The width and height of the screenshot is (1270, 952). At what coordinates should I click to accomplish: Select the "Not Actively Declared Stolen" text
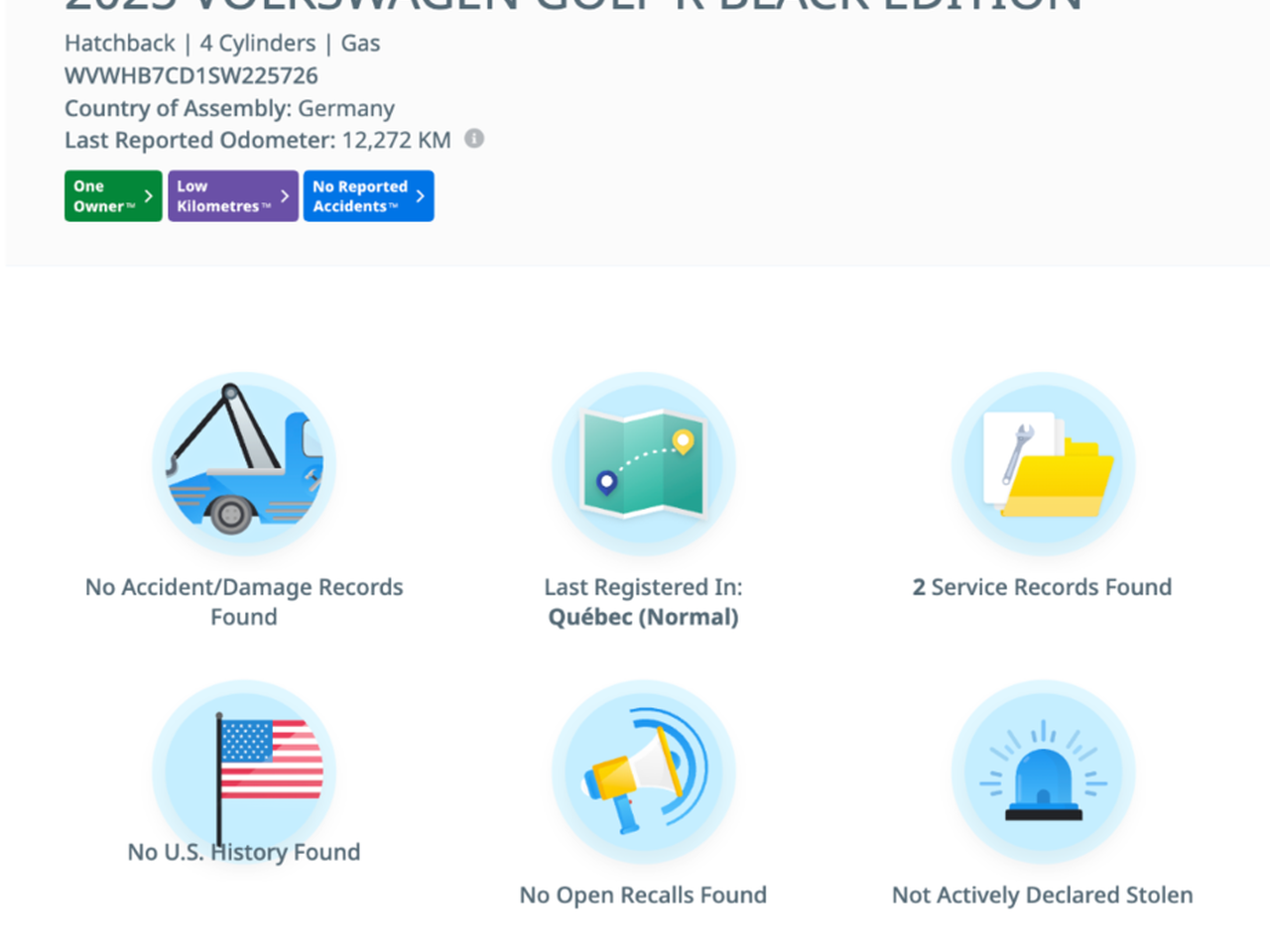click(1042, 894)
